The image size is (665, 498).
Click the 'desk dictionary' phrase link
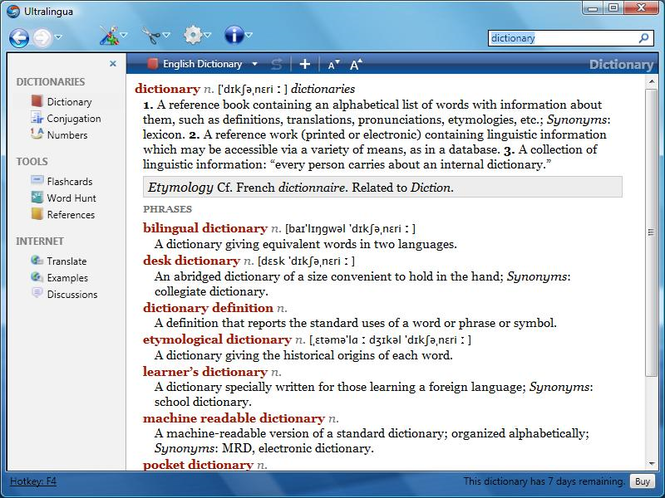tap(191, 260)
